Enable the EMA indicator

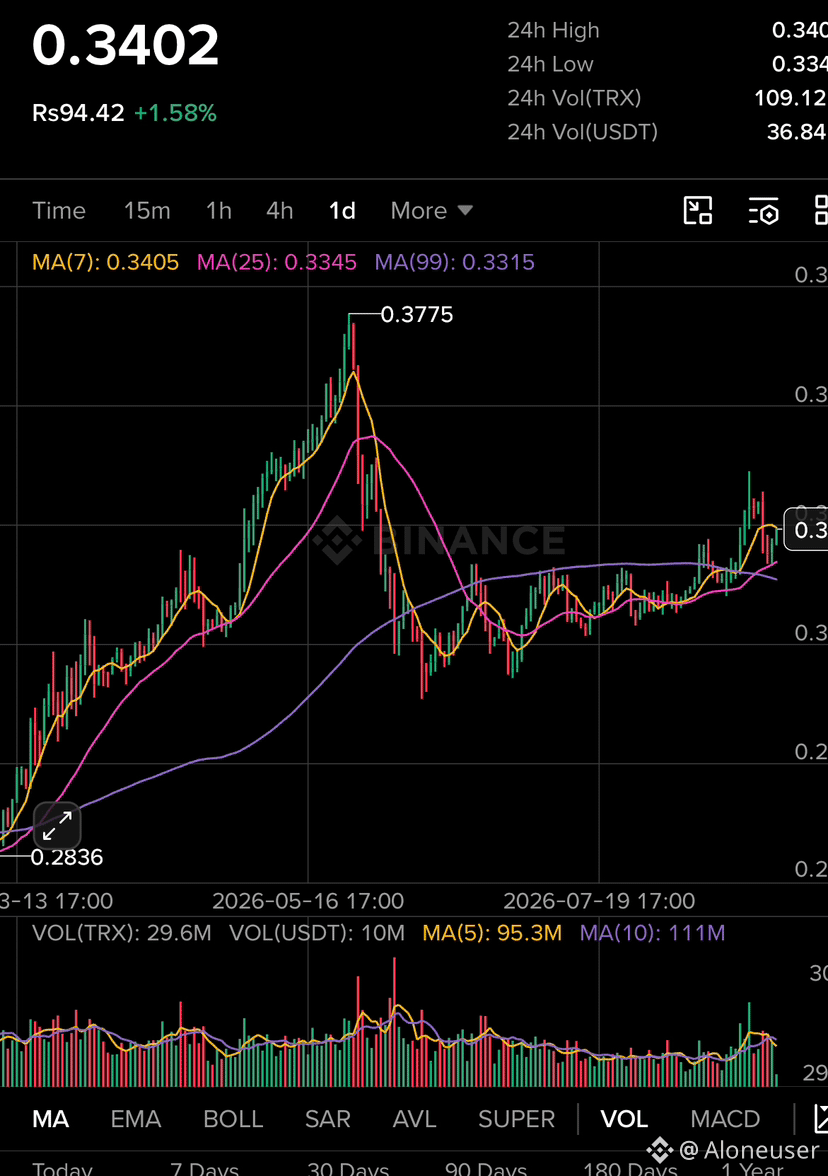[136, 1119]
